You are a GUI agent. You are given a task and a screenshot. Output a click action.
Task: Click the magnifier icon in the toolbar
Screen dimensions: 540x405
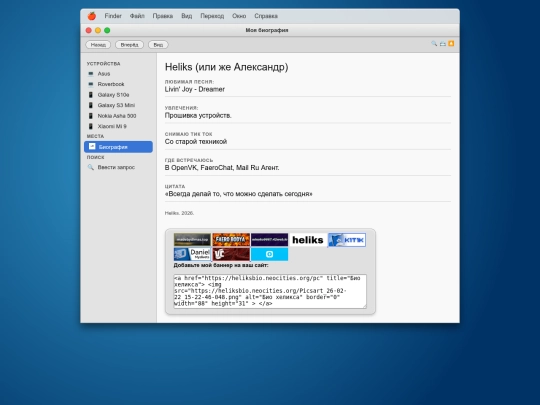pyautogui.click(x=434, y=44)
